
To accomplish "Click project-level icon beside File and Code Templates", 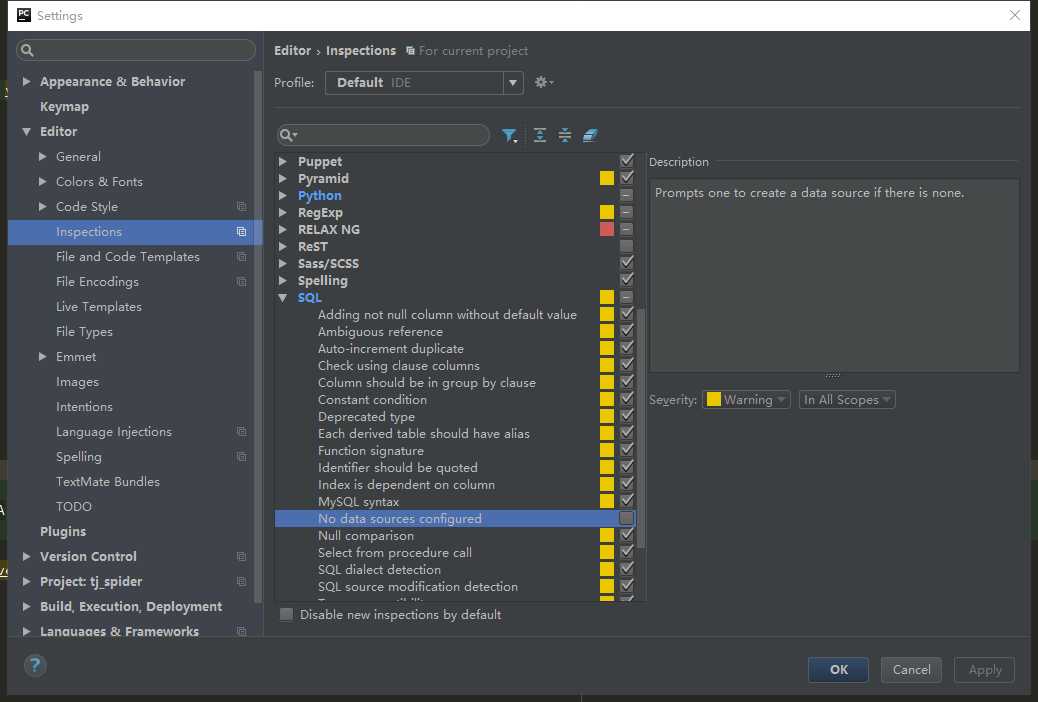I will [x=242, y=256].
